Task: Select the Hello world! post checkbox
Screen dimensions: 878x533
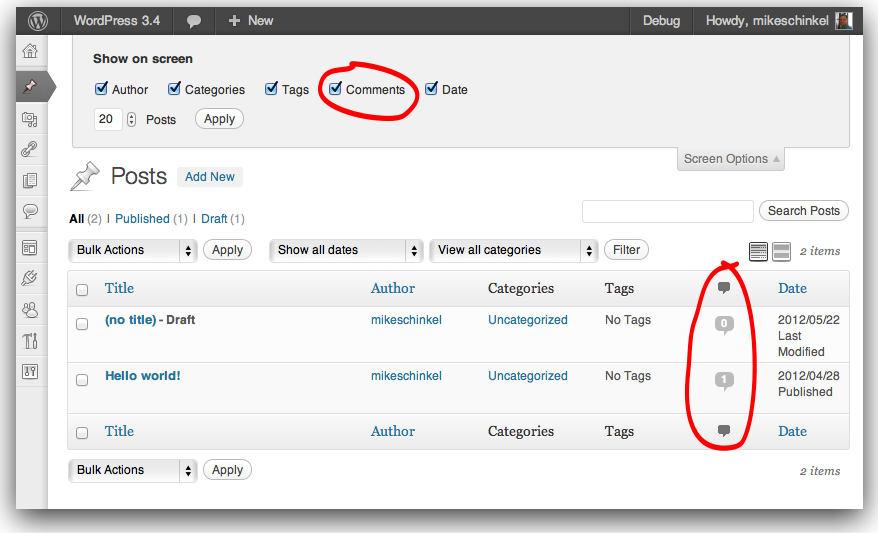Action: click(x=82, y=380)
